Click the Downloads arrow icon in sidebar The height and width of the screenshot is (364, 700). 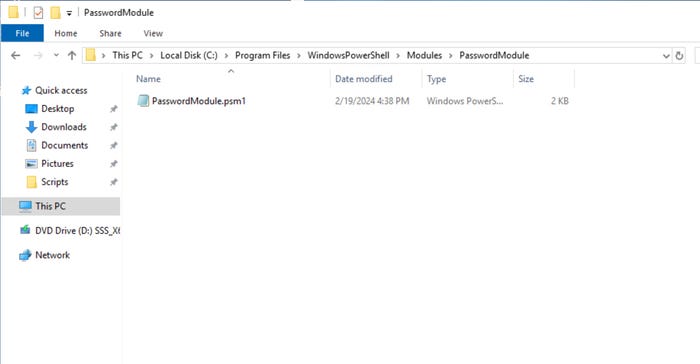click(31, 127)
